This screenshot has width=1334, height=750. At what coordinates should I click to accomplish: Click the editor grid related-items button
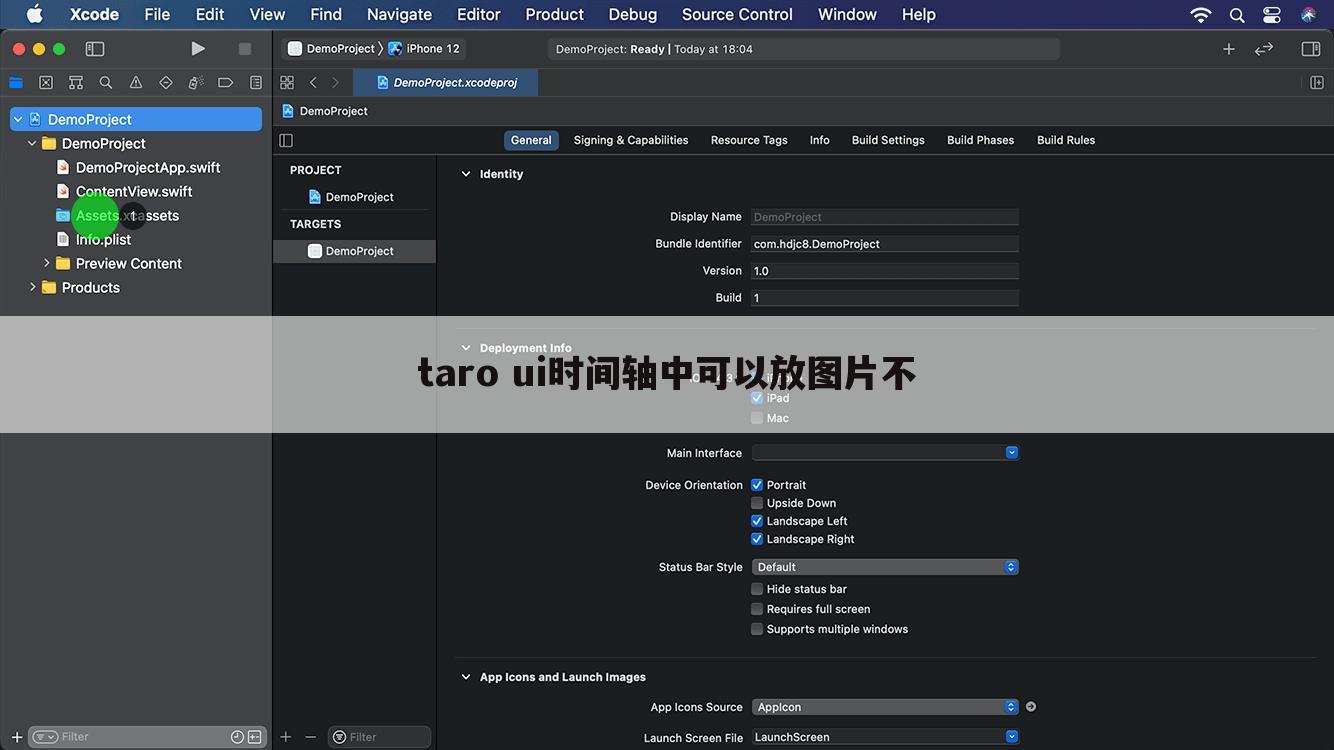[x=287, y=82]
